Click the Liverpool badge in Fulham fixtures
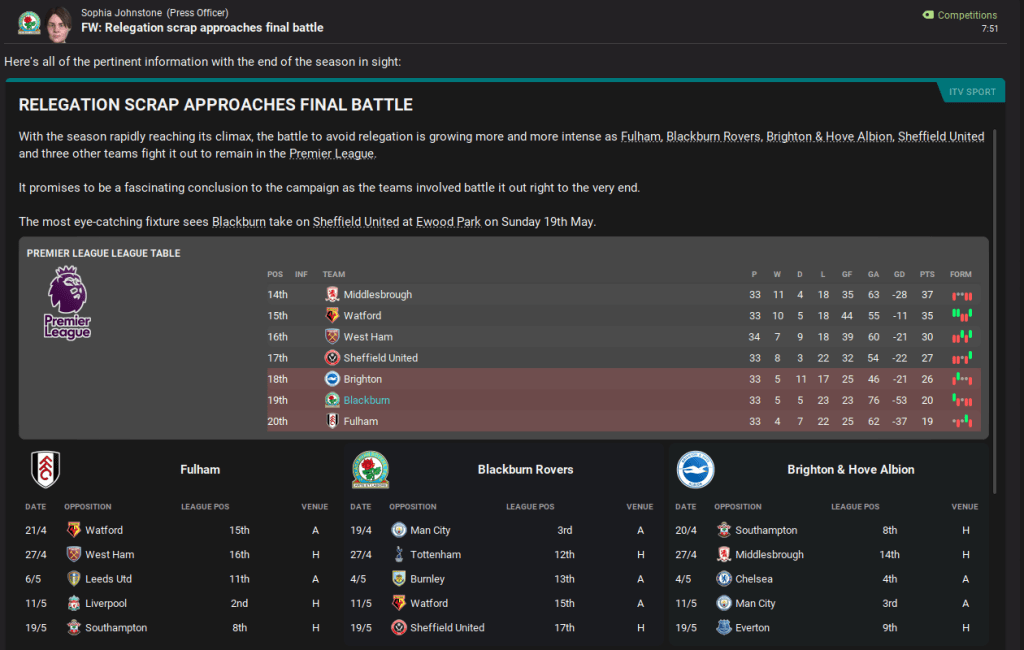This screenshot has width=1024, height=650. coord(74,603)
